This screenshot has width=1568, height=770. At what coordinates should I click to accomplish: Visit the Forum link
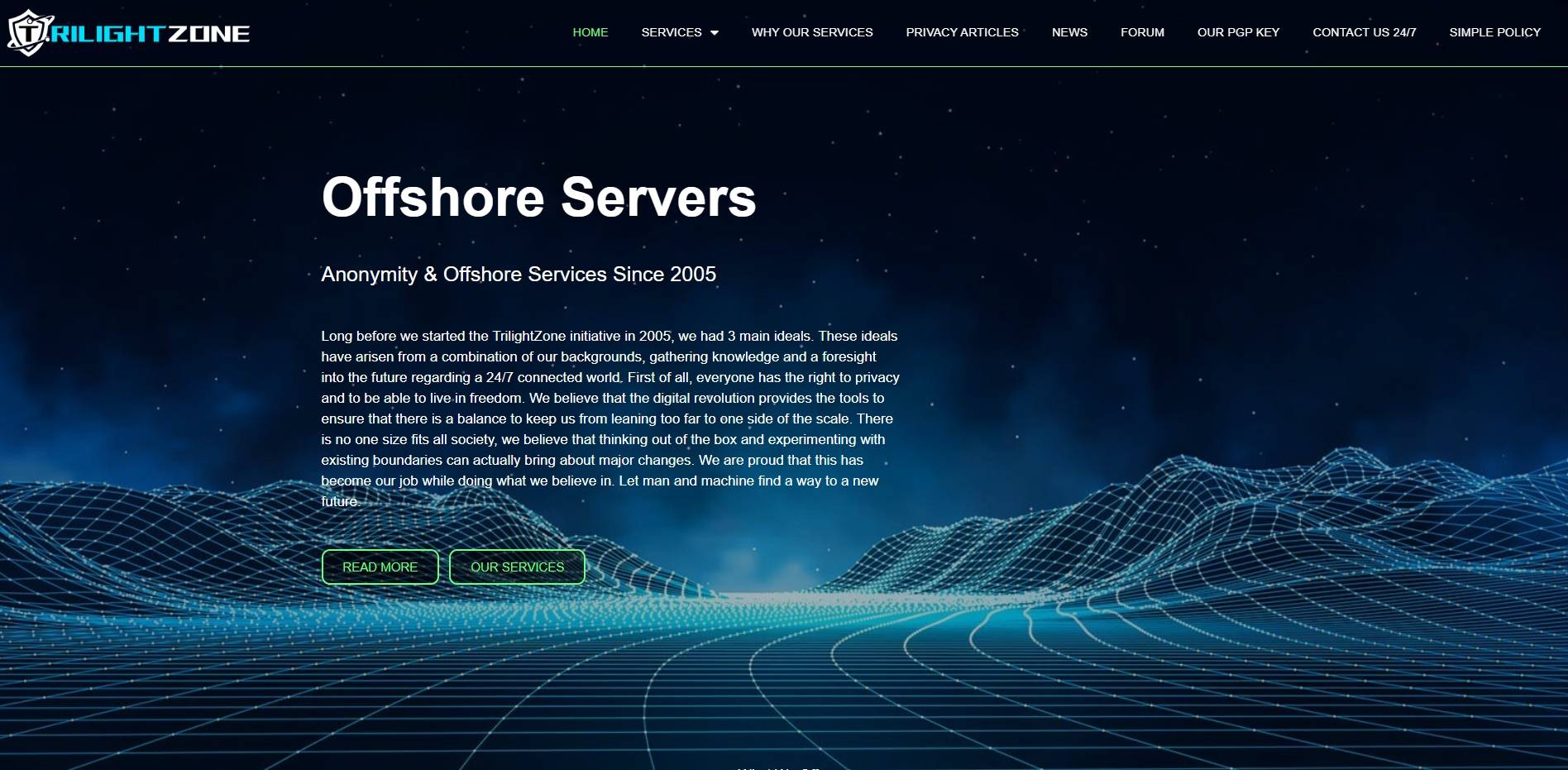coord(1142,32)
